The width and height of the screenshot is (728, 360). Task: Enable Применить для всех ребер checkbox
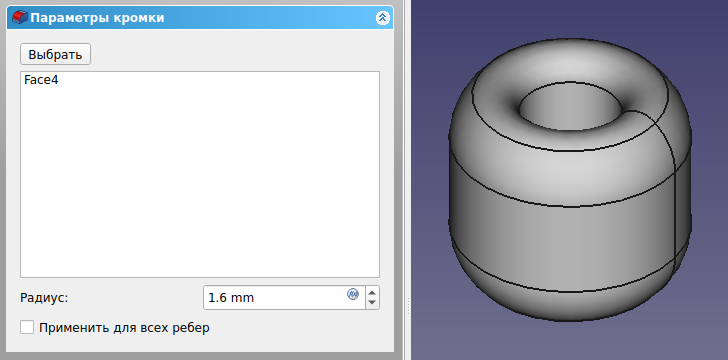27,327
